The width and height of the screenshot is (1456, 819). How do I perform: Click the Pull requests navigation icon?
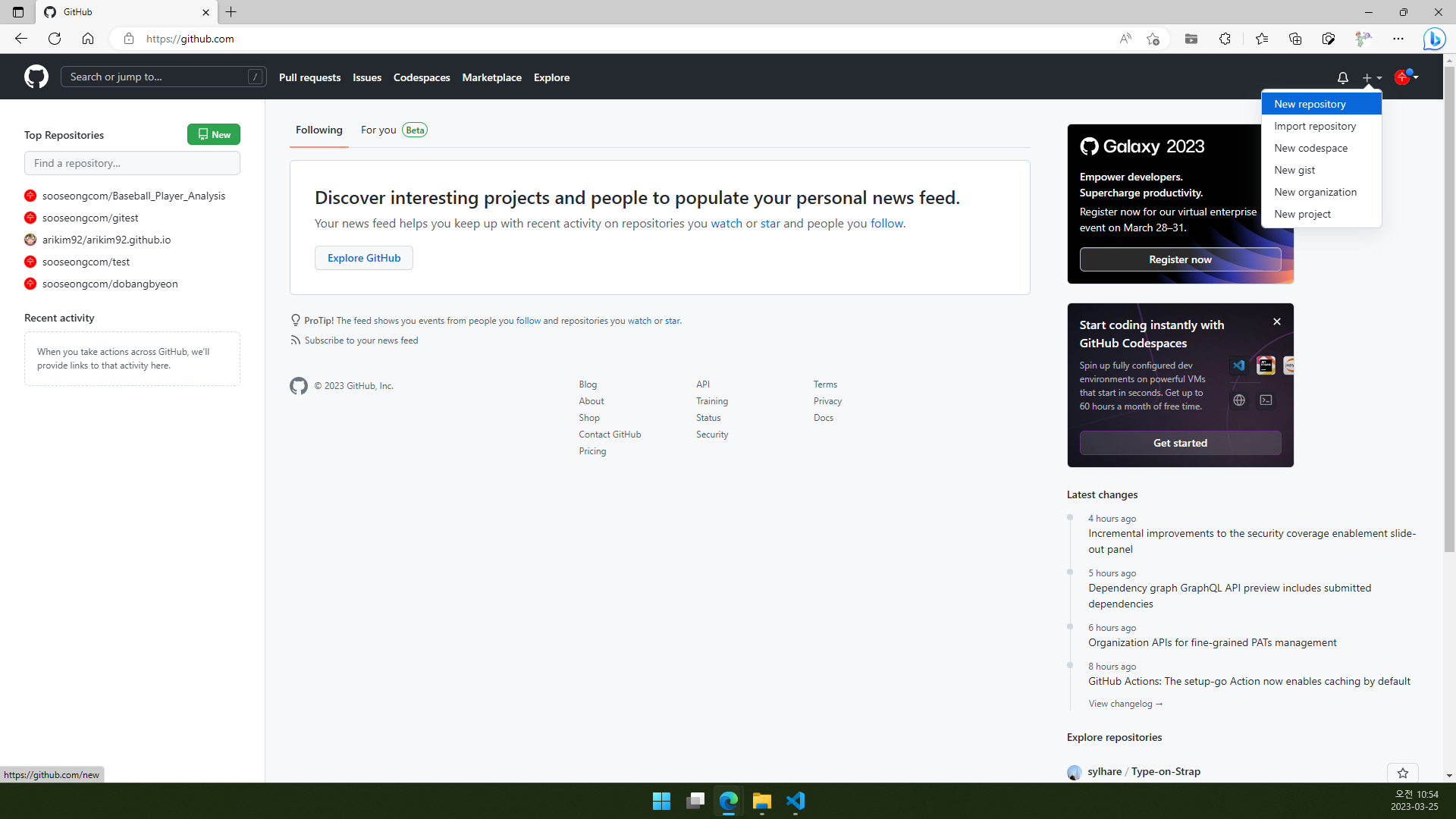[x=310, y=77]
